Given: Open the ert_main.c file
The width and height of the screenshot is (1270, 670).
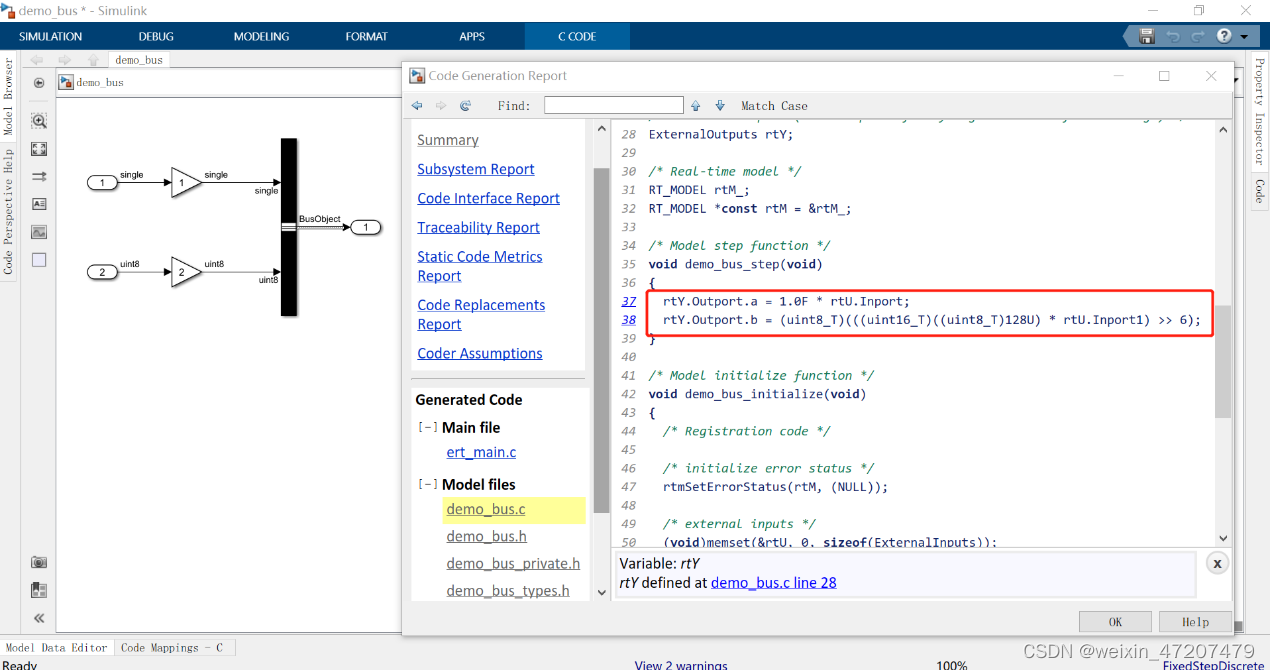Looking at the screenshot, I should pyautogui.click(x=481, y=452).
